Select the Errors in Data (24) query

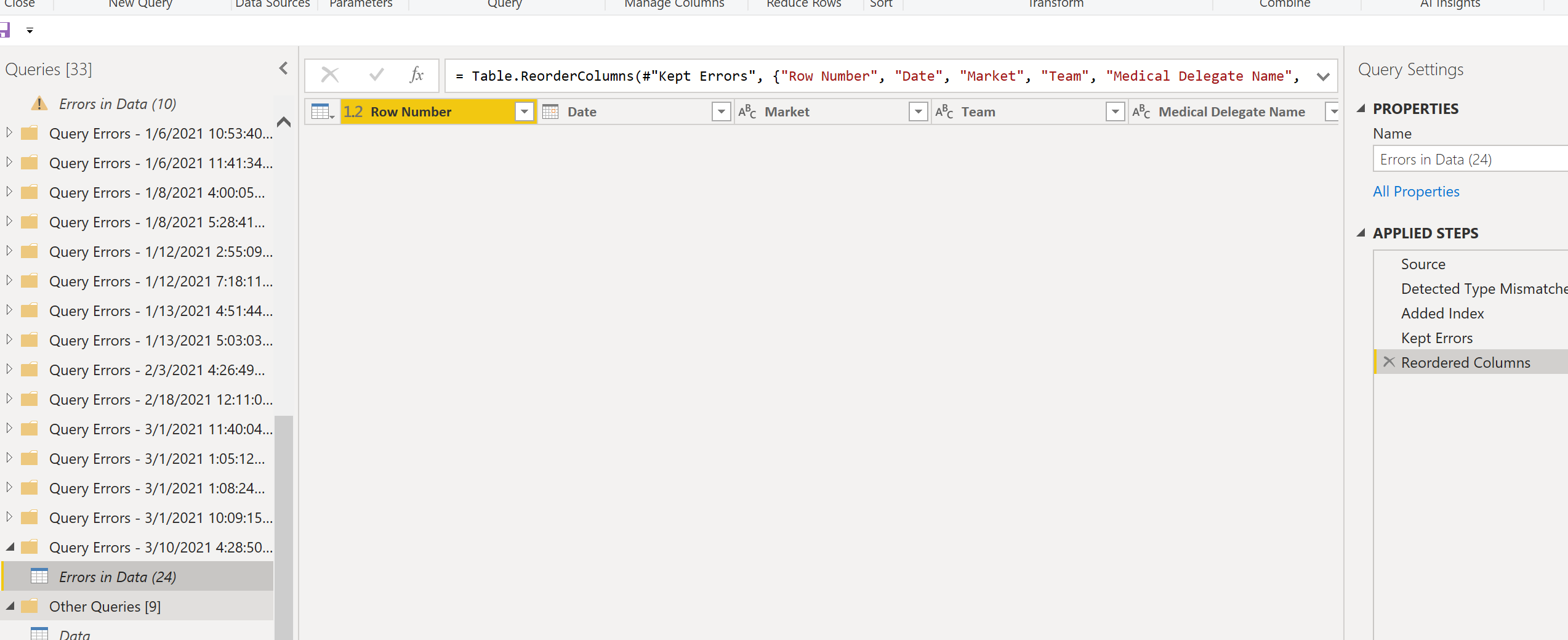coord(138,577)
